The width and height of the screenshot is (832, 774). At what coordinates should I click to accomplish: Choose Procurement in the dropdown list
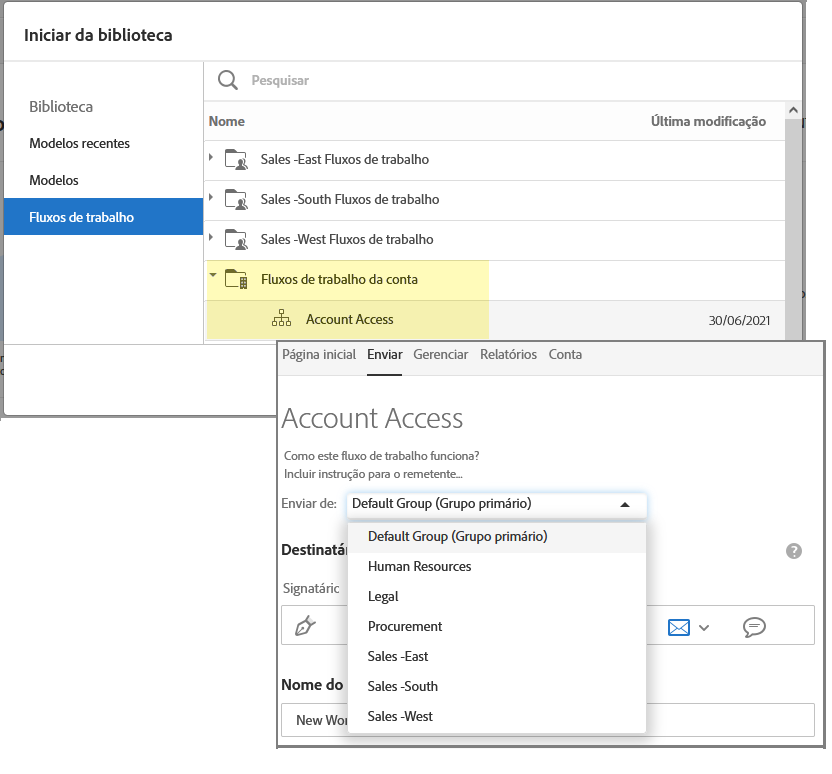[404, 626]
